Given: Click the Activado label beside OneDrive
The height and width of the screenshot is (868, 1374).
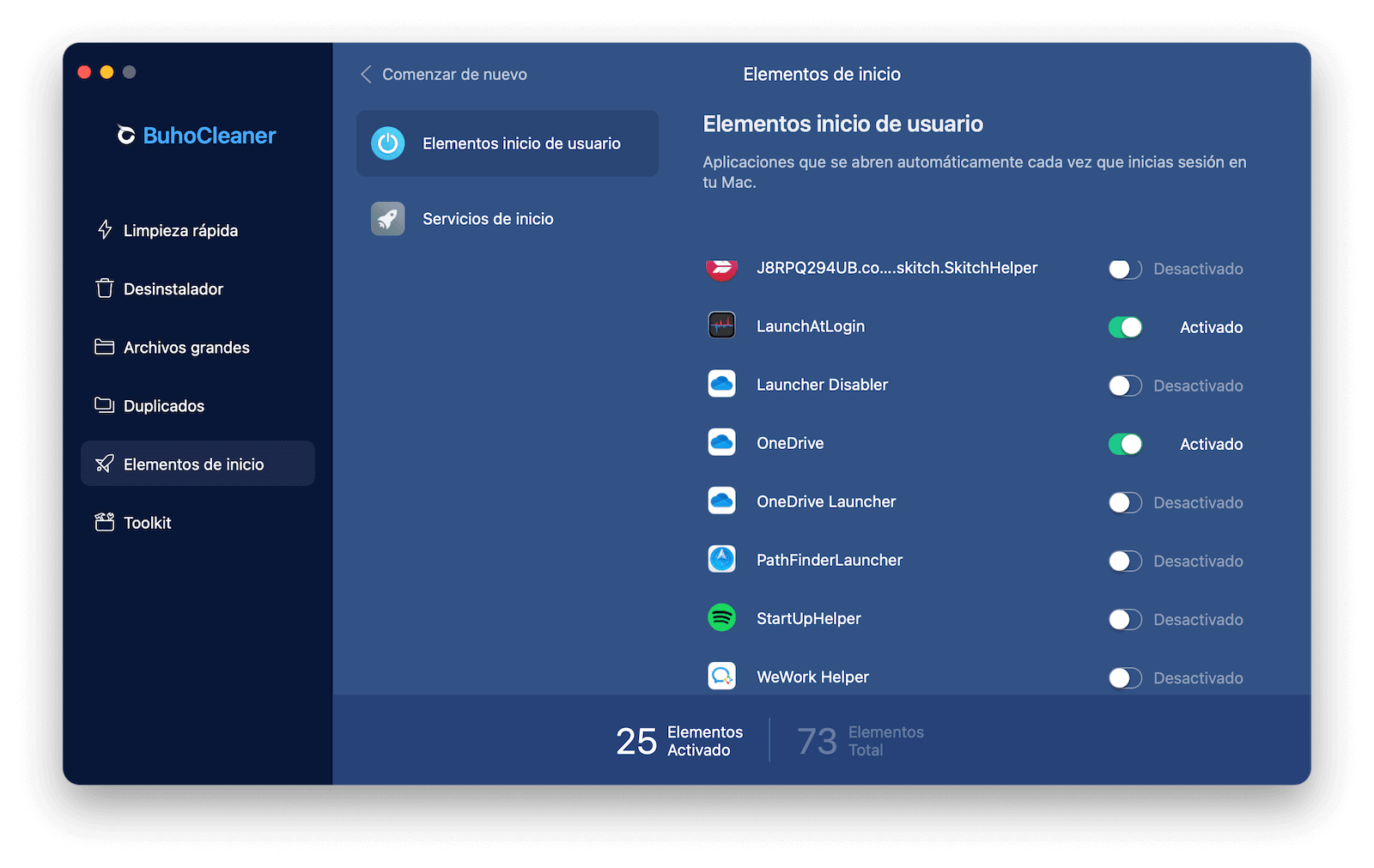Looking at the screenshot, I should tap(1211, 444).
